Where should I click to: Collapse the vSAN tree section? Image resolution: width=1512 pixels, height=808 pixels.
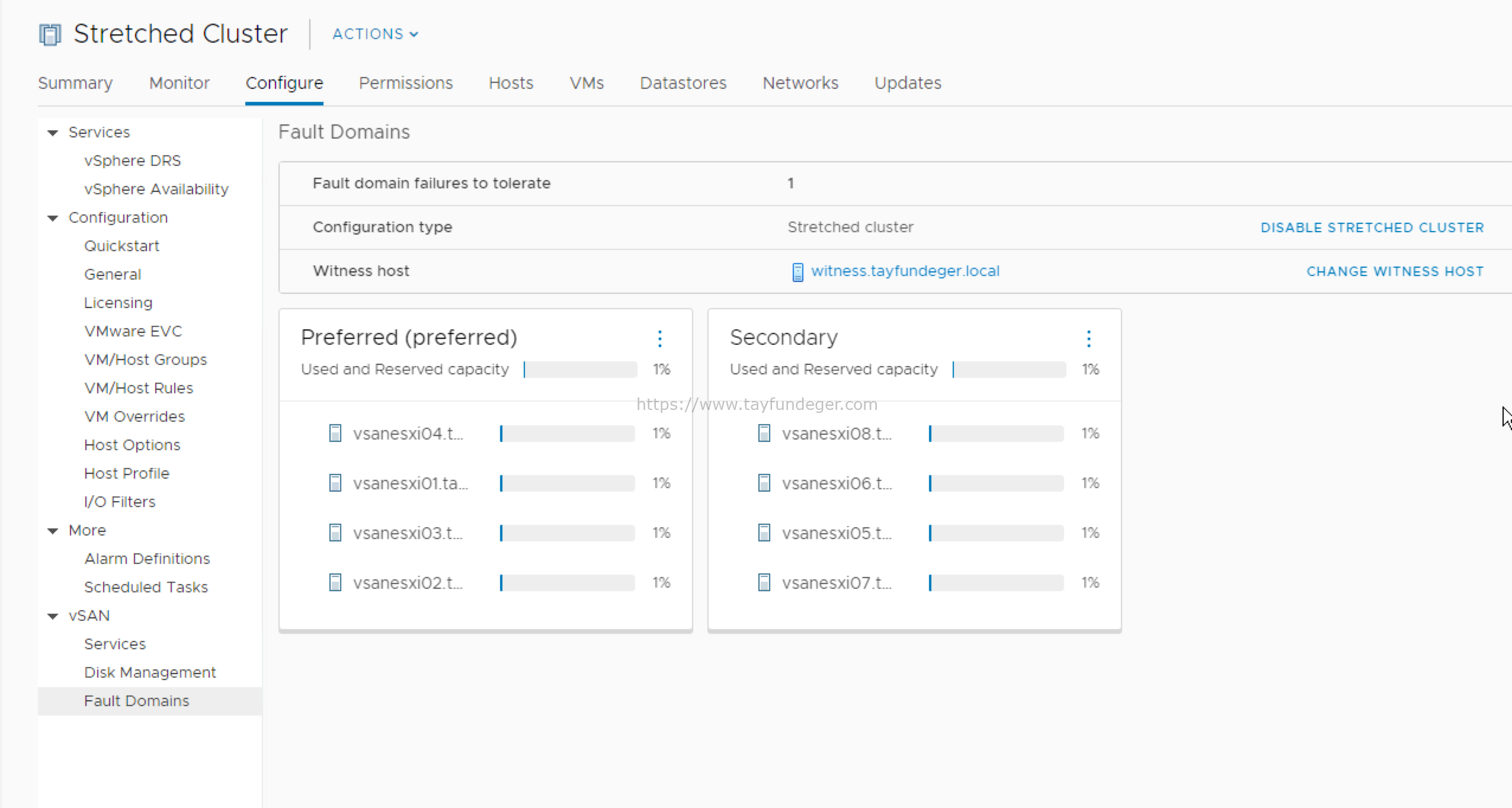[53, 616]
